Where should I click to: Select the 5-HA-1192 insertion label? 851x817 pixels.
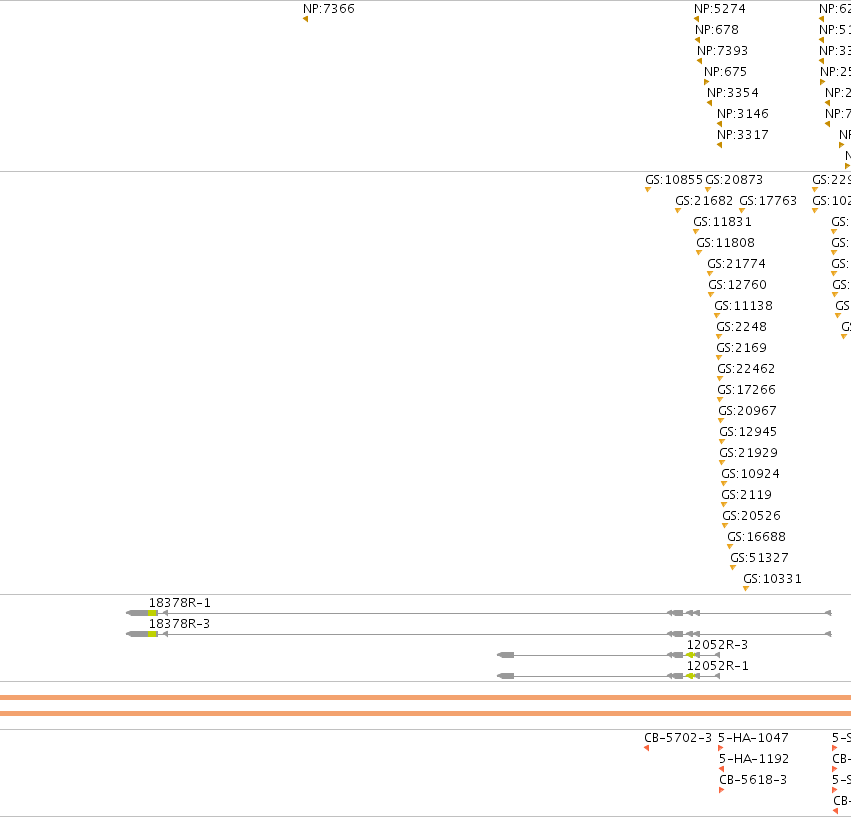(x=754, y=759)
